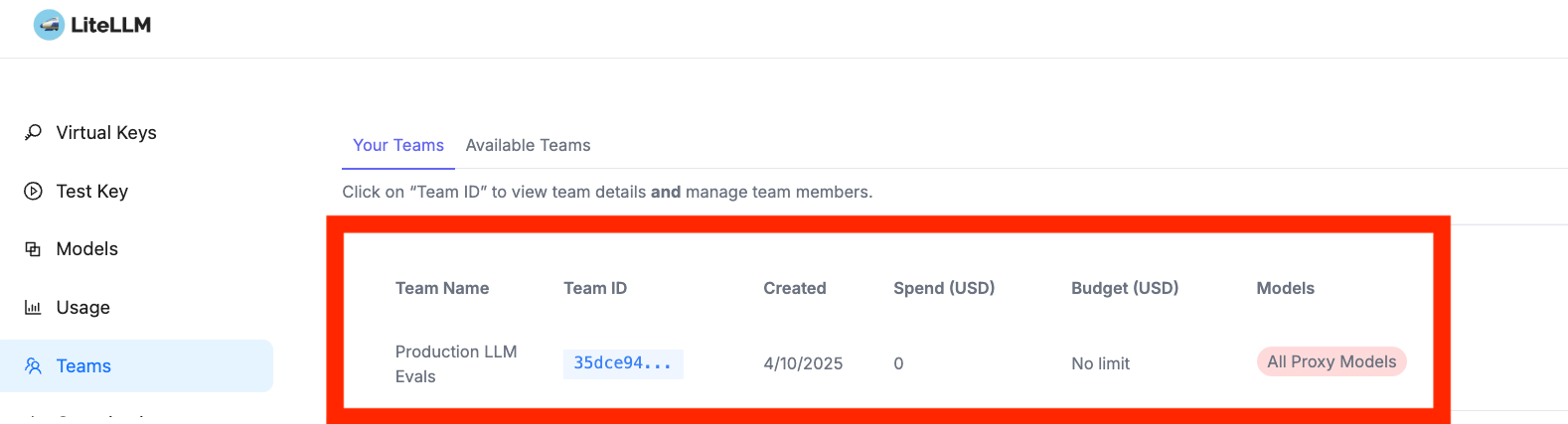Click the Models sidebar icon
Viewport: 1568px width, 424px height.
tap(33, 249)
